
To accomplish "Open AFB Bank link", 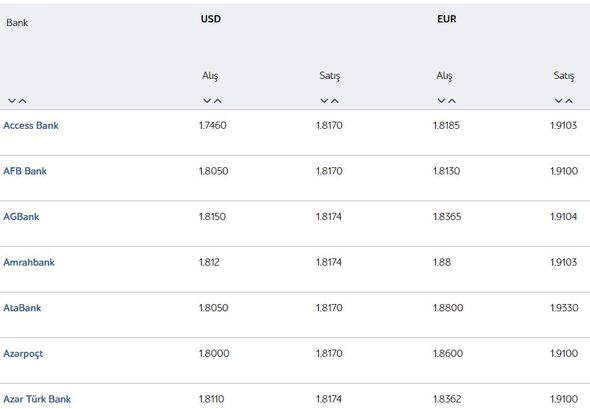I will click(25, 171).
